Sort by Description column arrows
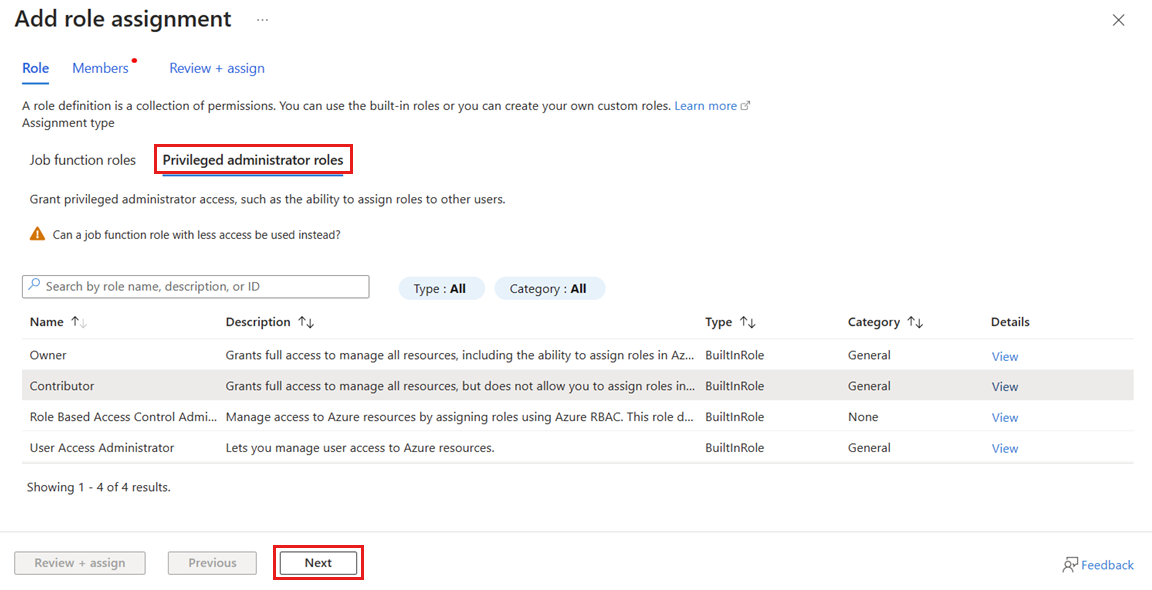 pos(306,322)
